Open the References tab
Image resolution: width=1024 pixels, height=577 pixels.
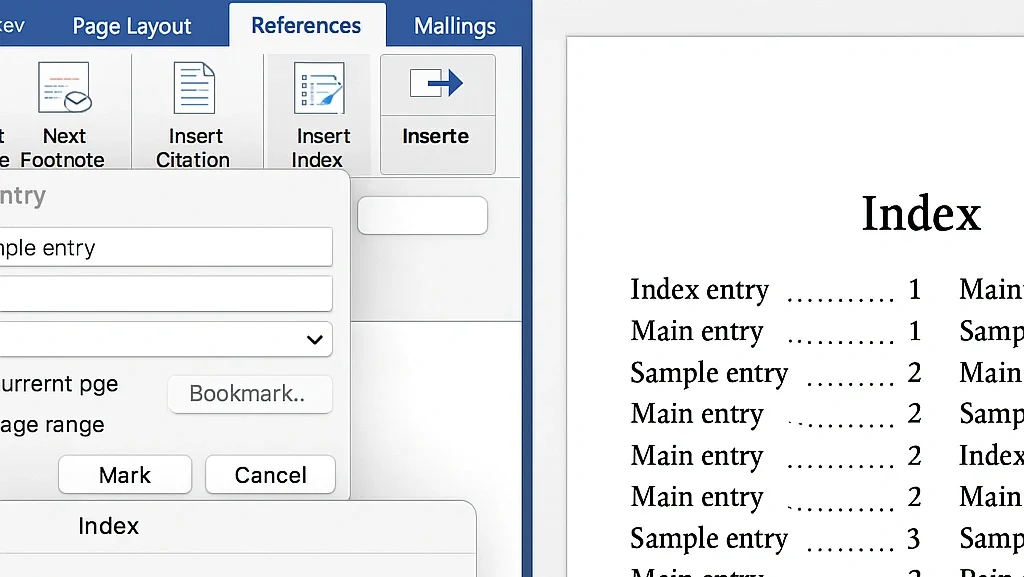tap(306, 25)
